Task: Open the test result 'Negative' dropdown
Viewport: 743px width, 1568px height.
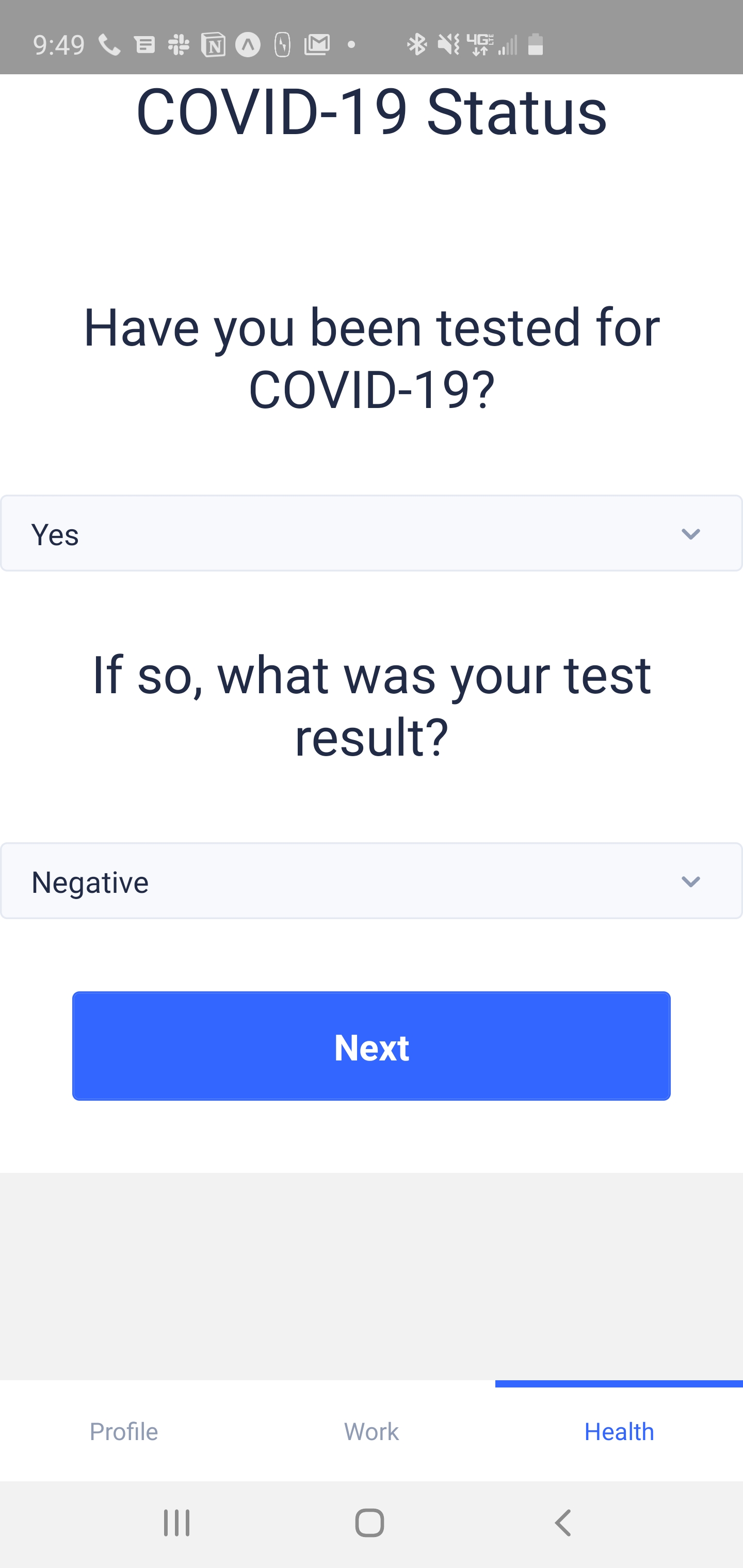Action: (372, 881)
